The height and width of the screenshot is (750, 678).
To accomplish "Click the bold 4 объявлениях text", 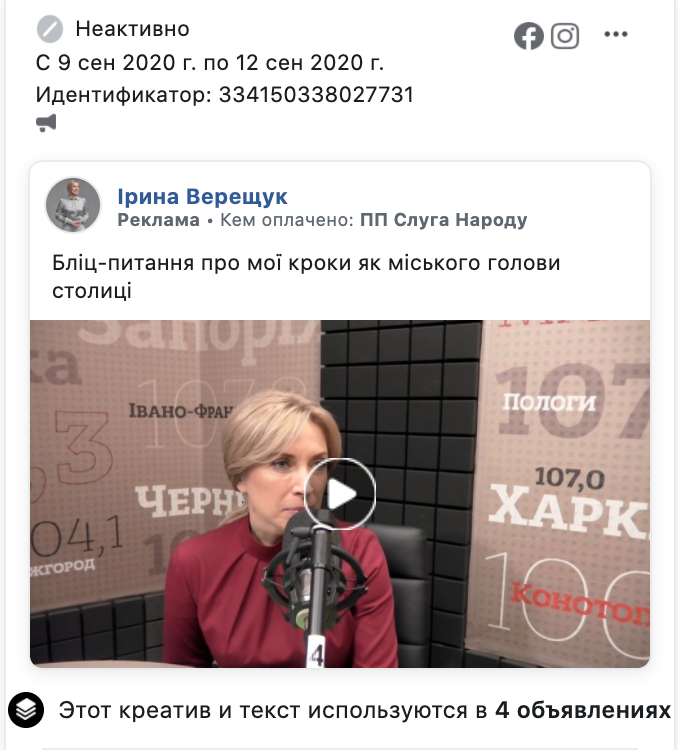I will pyautogui.click(x=583, y=710).
